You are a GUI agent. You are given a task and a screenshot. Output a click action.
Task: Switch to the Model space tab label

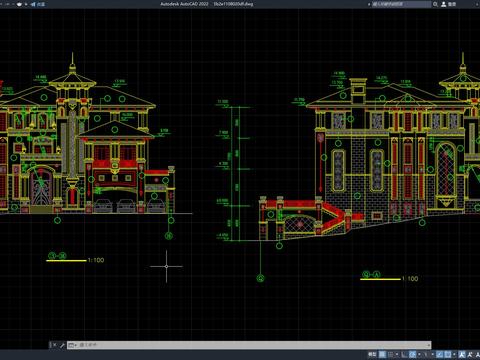(x=372, y=354)
